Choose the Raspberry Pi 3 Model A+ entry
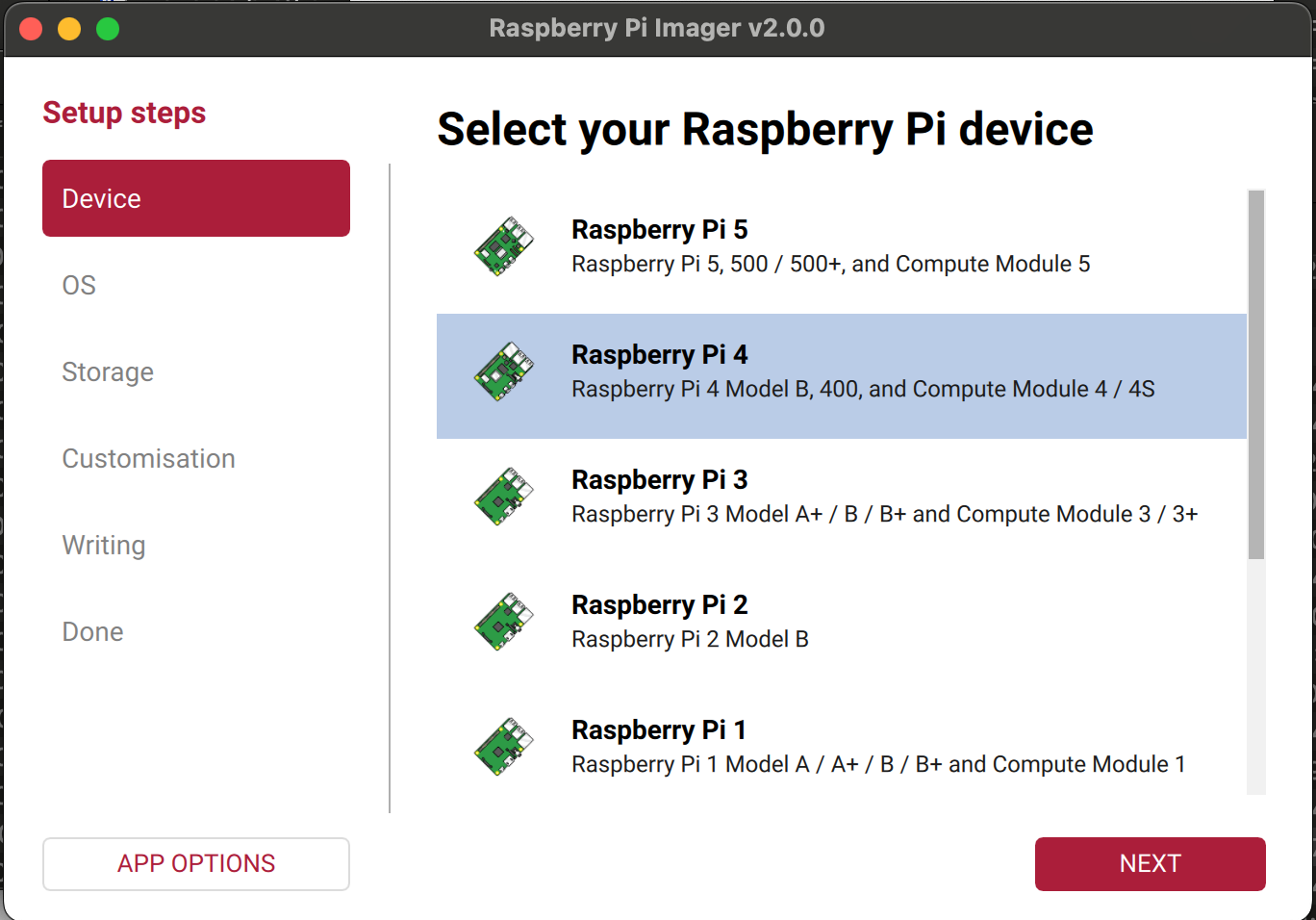 [x=883, y=514]
